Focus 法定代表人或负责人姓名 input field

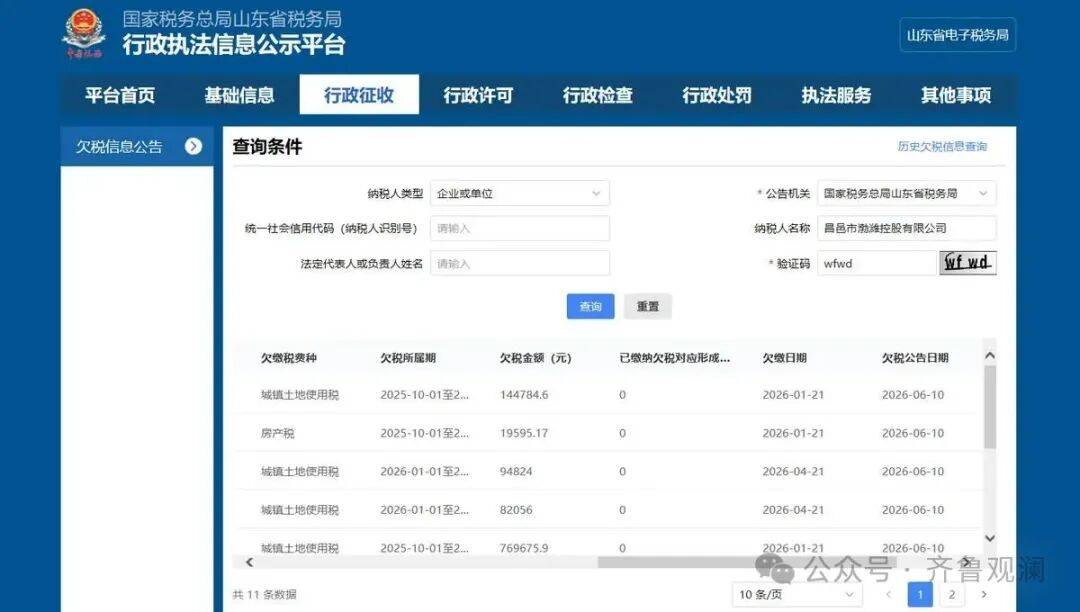(520, 264)
